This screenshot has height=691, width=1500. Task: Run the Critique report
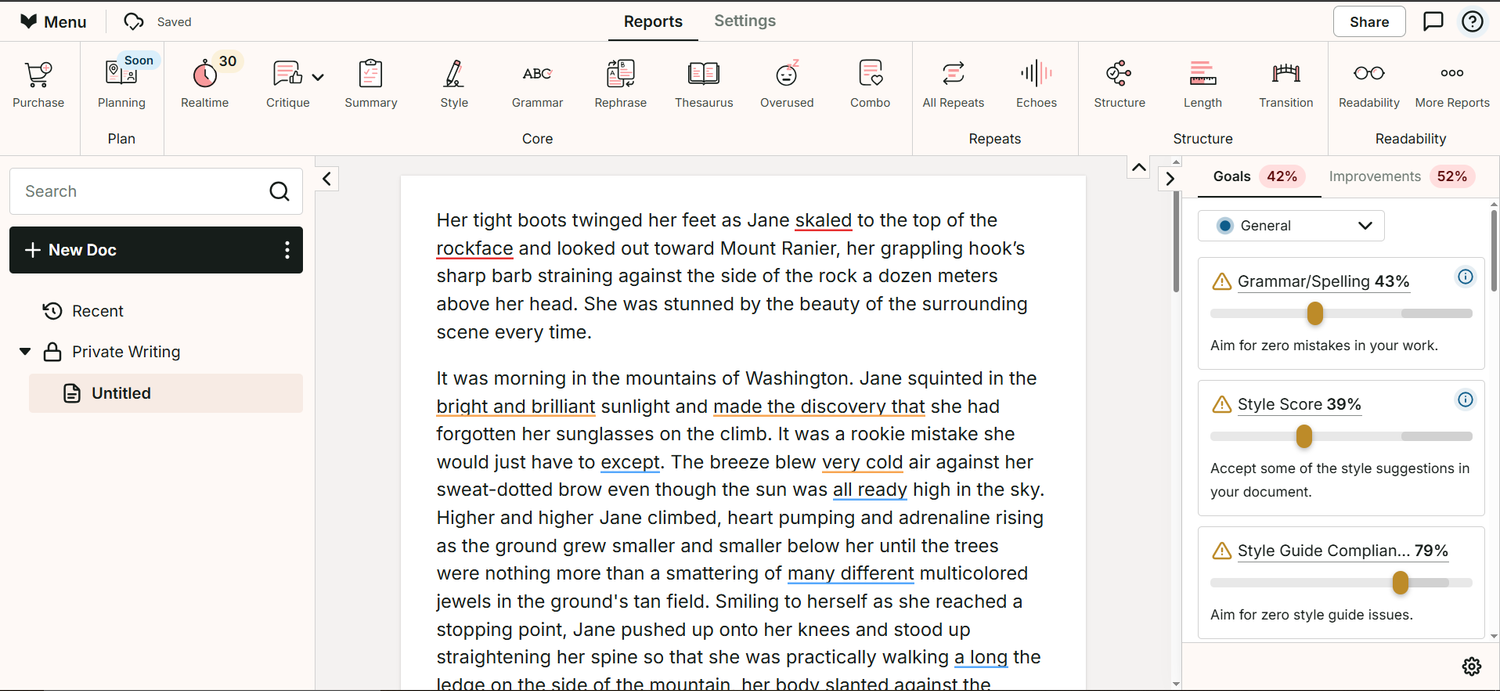(287, 84)
